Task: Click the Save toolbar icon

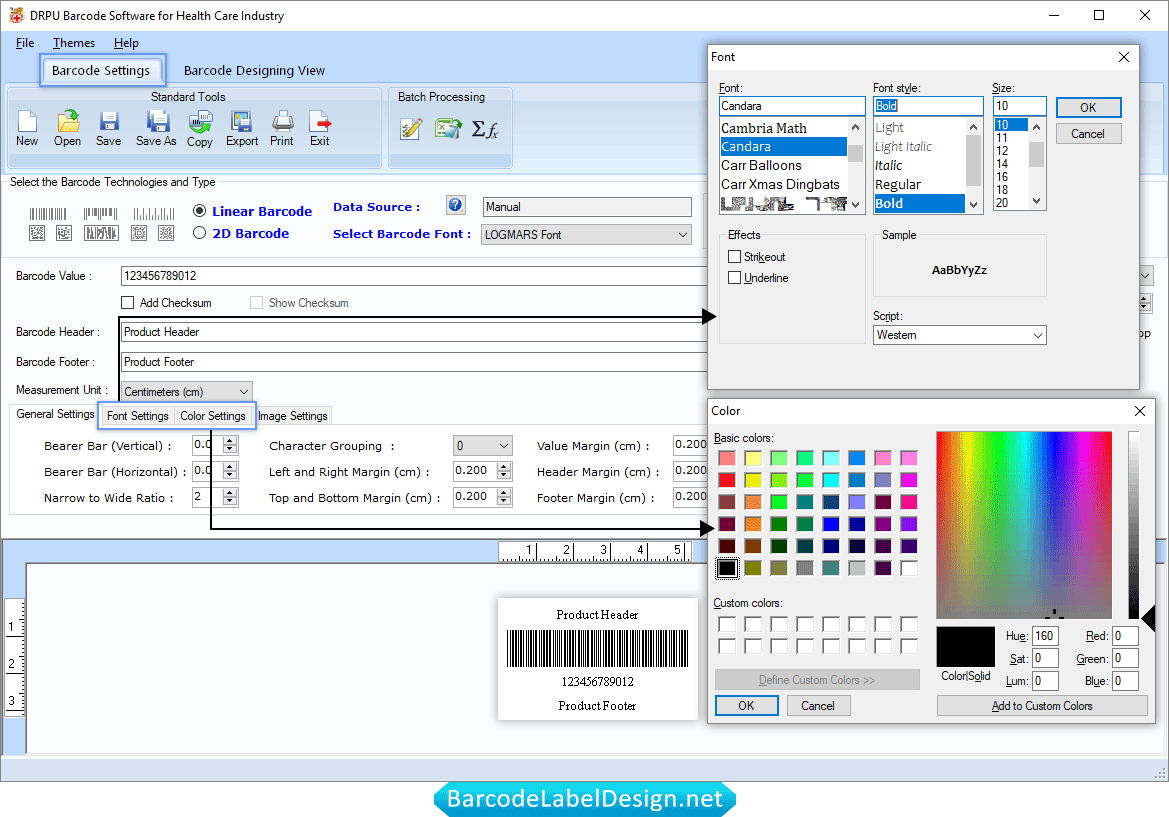Action: coord(109,128)
